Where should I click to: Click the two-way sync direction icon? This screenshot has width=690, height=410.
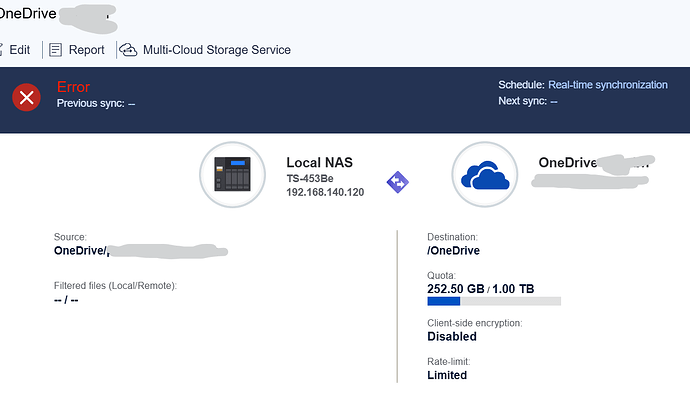pyautogui.click(x=397, y=182)
